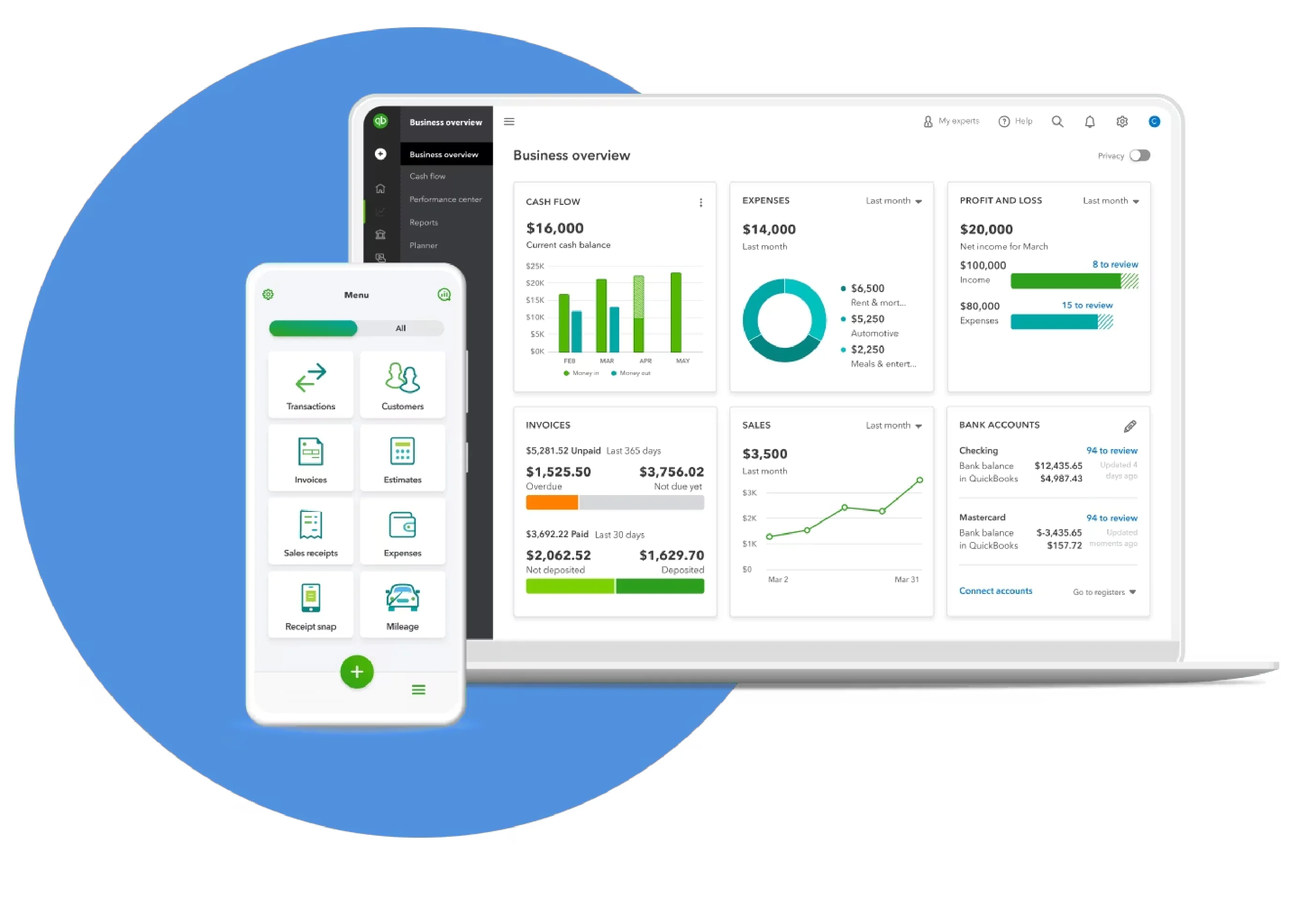Open the Cash Flow menu
Screen dimensions: 1289x924
pyautogui.click(x=429, y=176)
